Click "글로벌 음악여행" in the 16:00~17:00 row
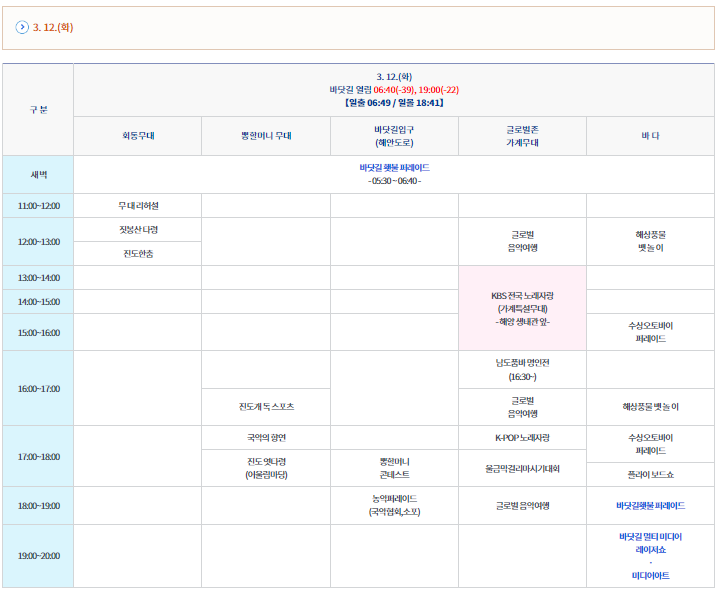 [522, 407]
